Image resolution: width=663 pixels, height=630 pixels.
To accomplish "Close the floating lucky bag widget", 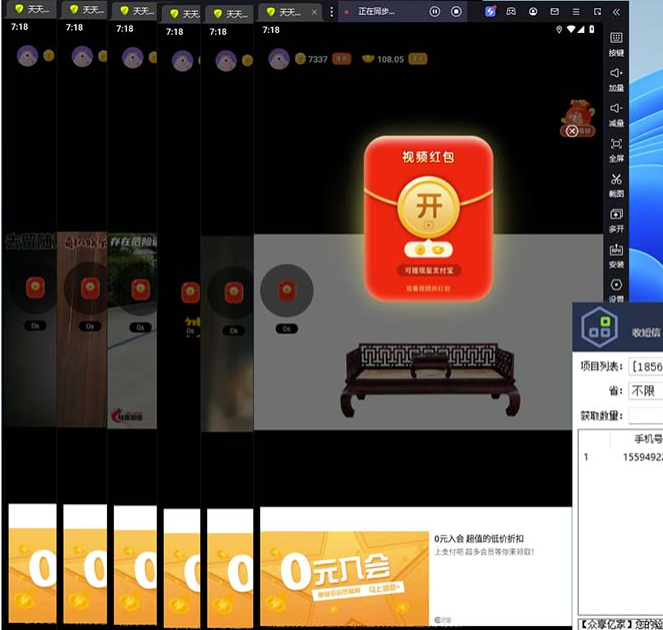I will pyautogui.click(x=572, y=131).
